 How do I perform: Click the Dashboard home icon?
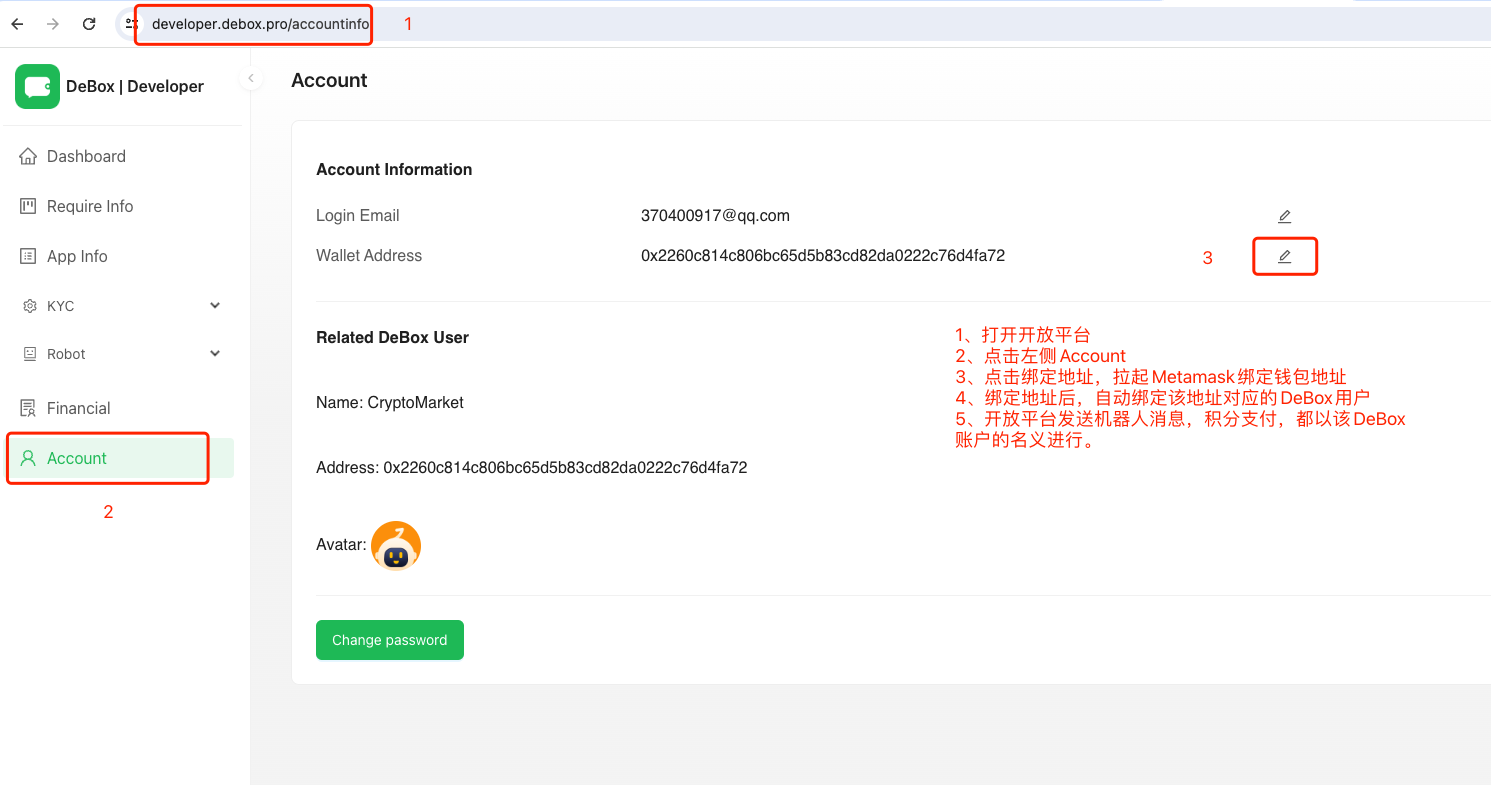coord(28,156)
